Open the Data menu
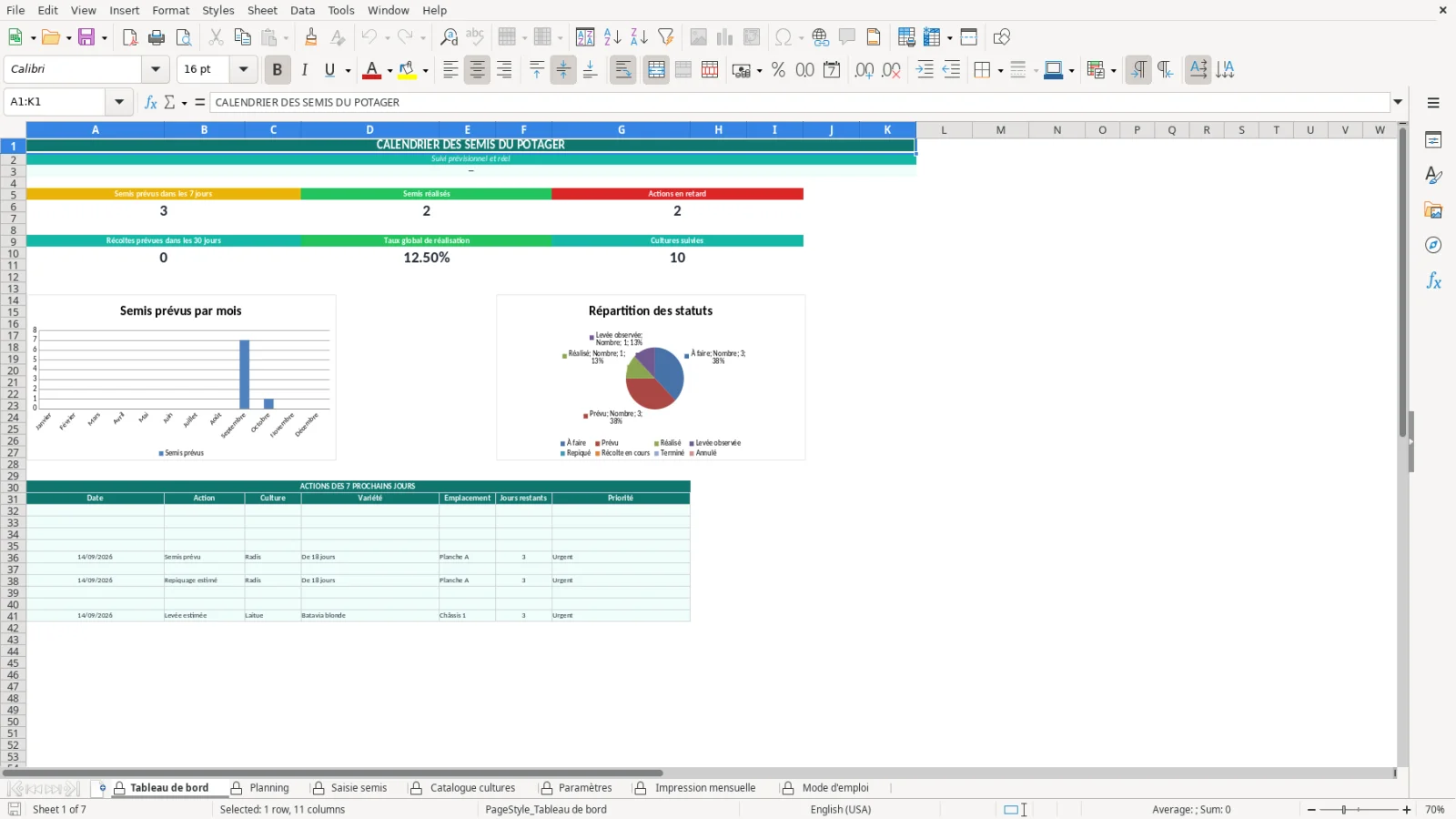1456x819 pixels. pos(303,10)
